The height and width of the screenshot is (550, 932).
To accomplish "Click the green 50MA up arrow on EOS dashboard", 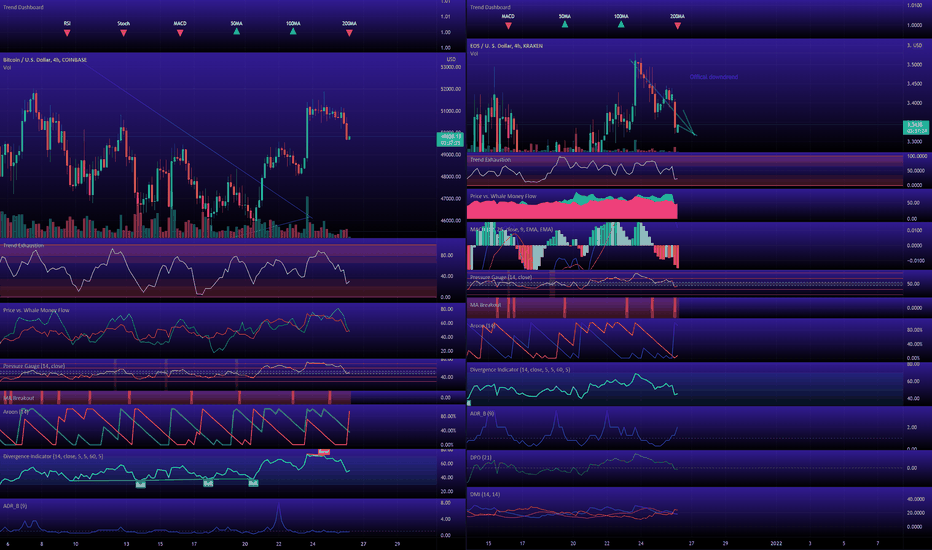I will click(x=565, y=24).
